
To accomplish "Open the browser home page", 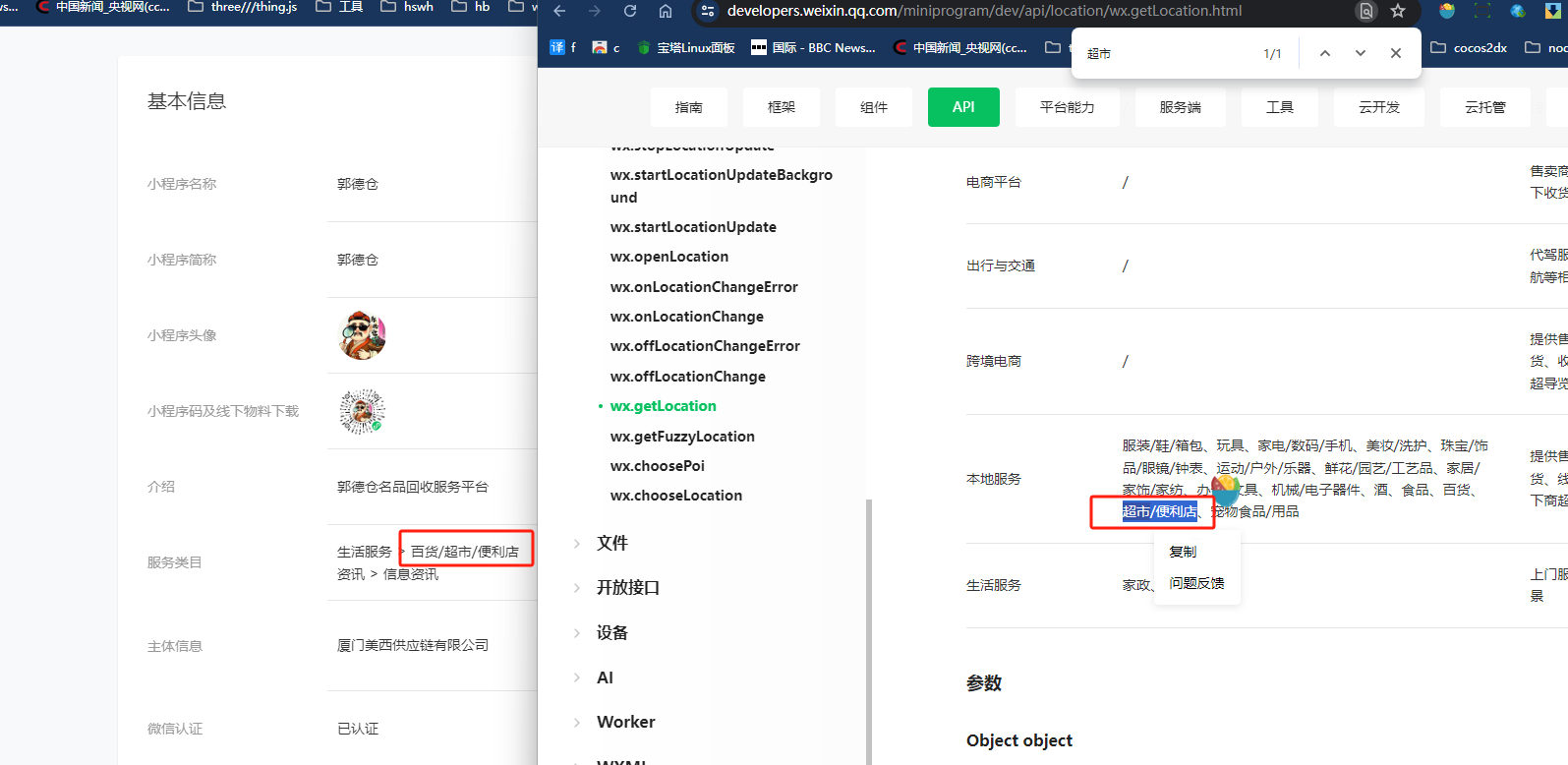I will pyautogui.click(x=666, y=11).
